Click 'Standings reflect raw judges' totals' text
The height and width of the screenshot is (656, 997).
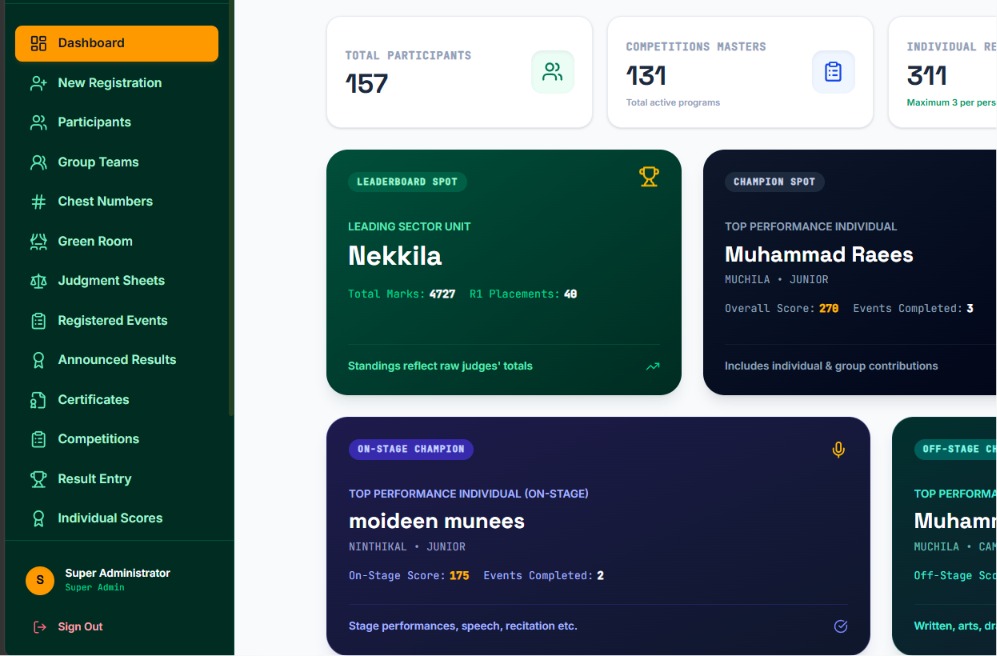pyautogui.click(x=440, y=366)
